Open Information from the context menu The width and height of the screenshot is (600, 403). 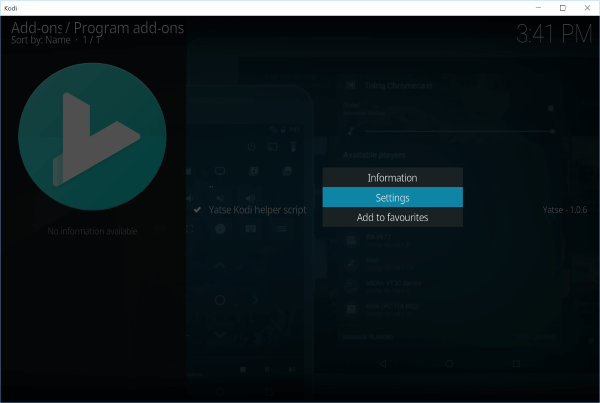(x=392, y=178)
